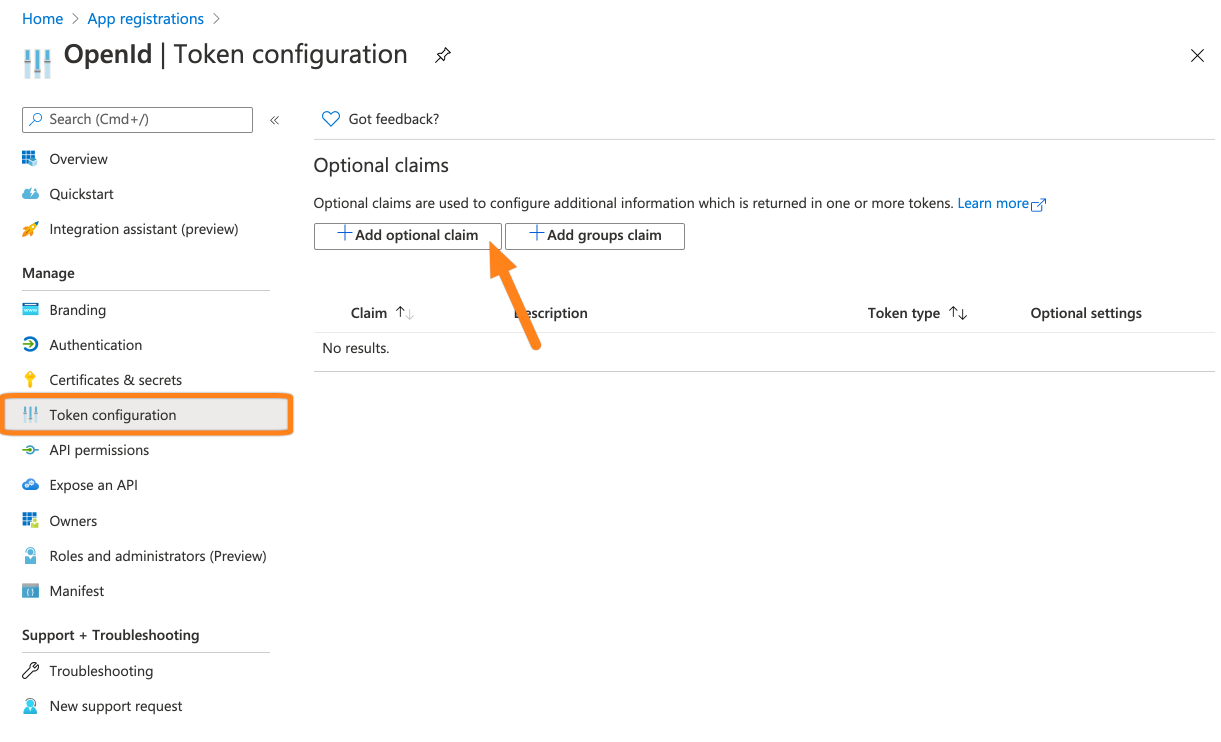Screen dimensions: 1221x742
Task: Open Expose an API menu item
Action: (x=93, y=485)
